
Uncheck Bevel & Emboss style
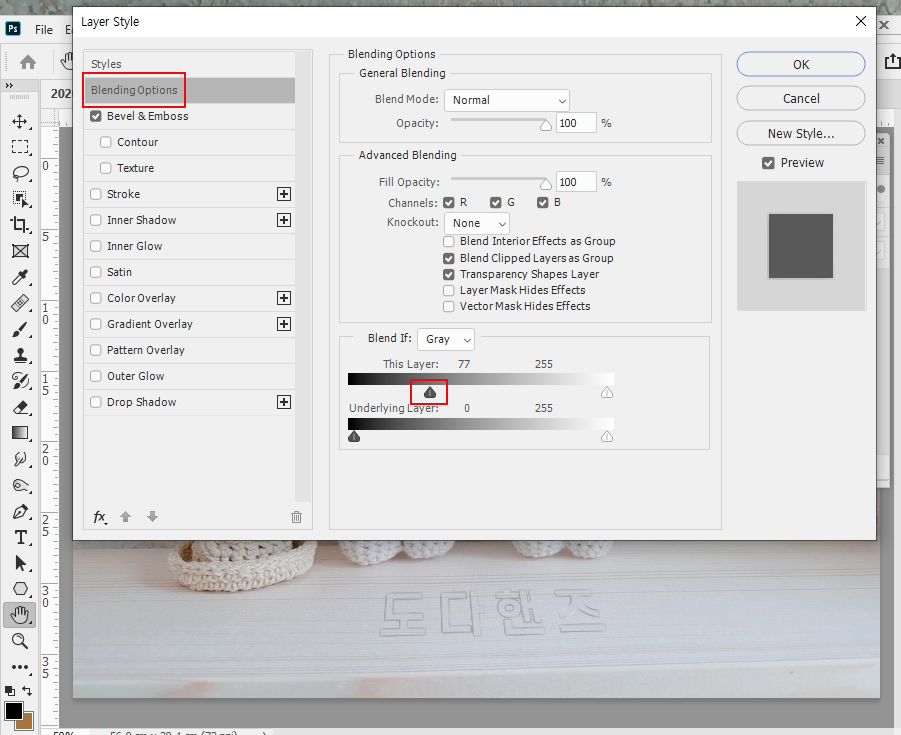tap(96, 116)
